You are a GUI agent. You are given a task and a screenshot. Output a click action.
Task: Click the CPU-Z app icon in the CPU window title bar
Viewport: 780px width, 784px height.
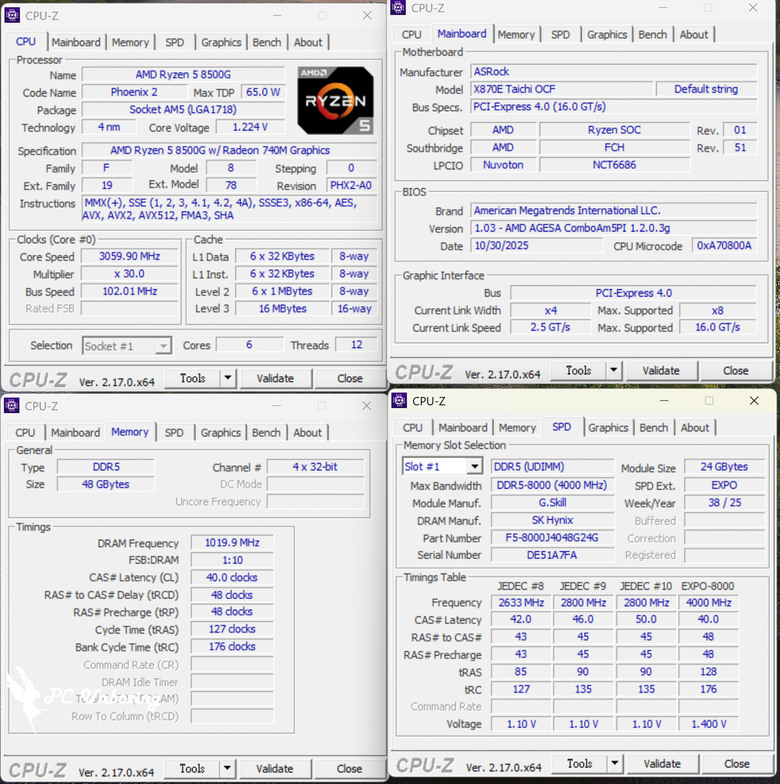(x=12, y=15)
